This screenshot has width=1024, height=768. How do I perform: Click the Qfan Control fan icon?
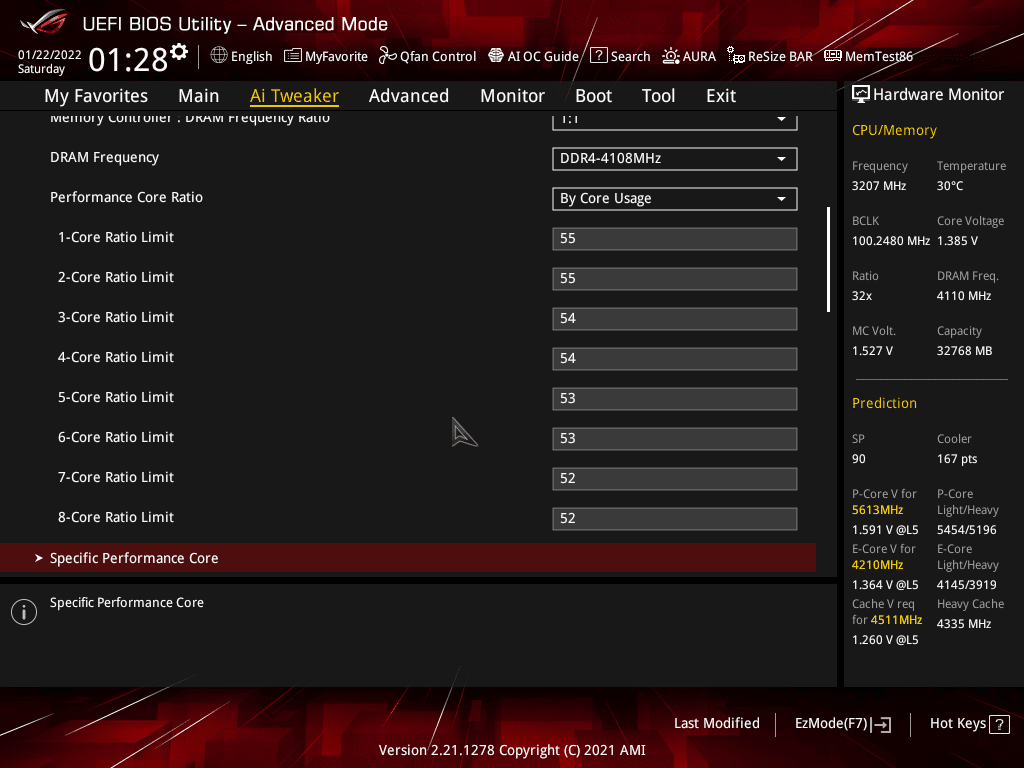(x=388, y=56)
